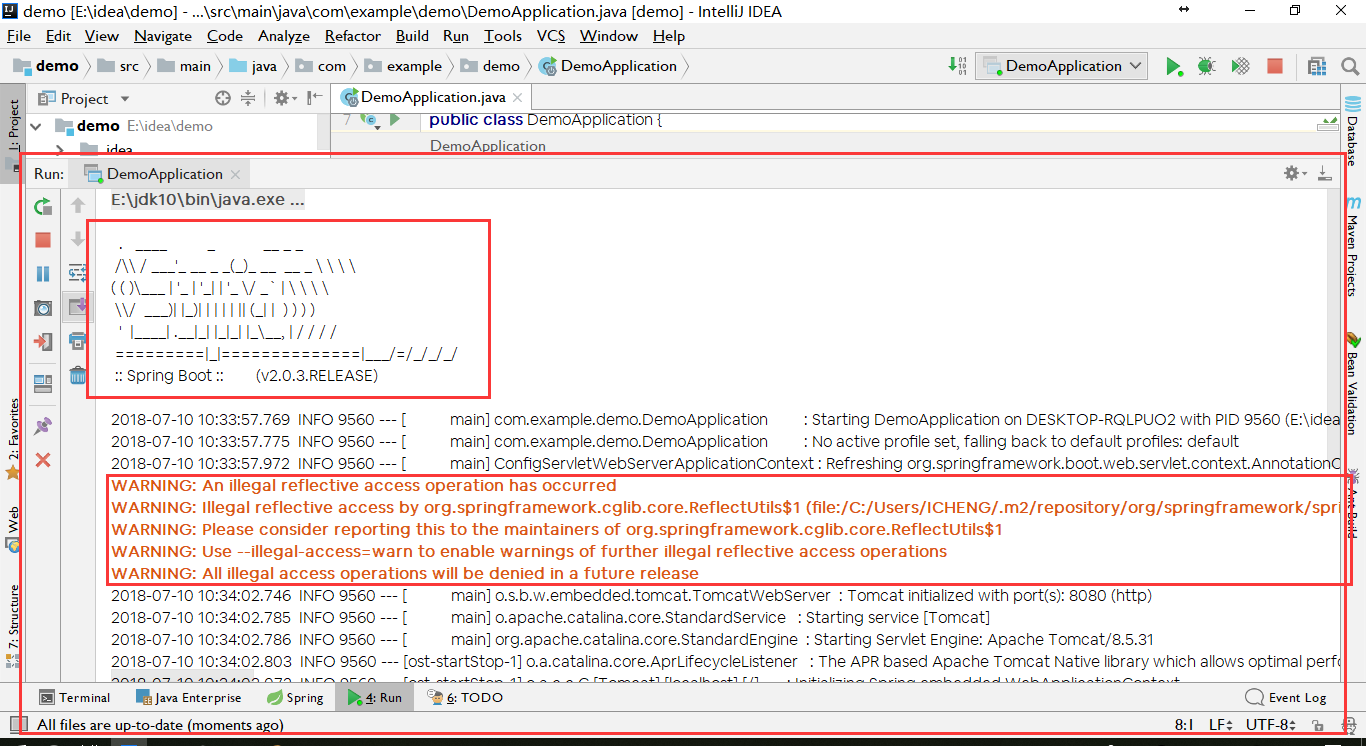The height and width of the screenshot is (746, 1366).
Task: Open Project panel gear settings menu
Action: tap(284, 98)
